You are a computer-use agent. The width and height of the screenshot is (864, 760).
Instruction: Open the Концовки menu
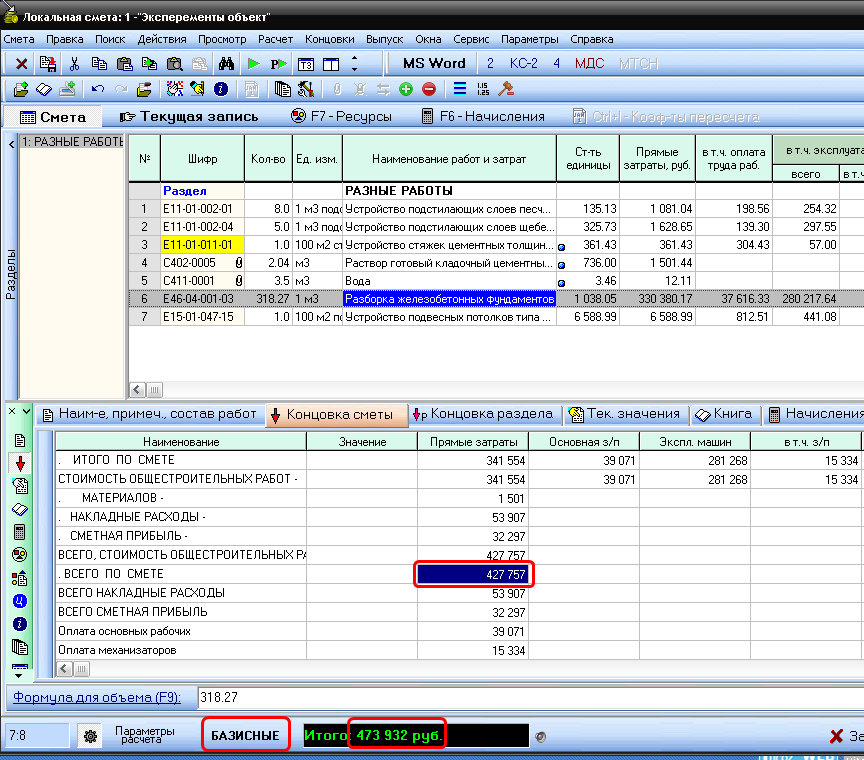click(x=329, y=39)
